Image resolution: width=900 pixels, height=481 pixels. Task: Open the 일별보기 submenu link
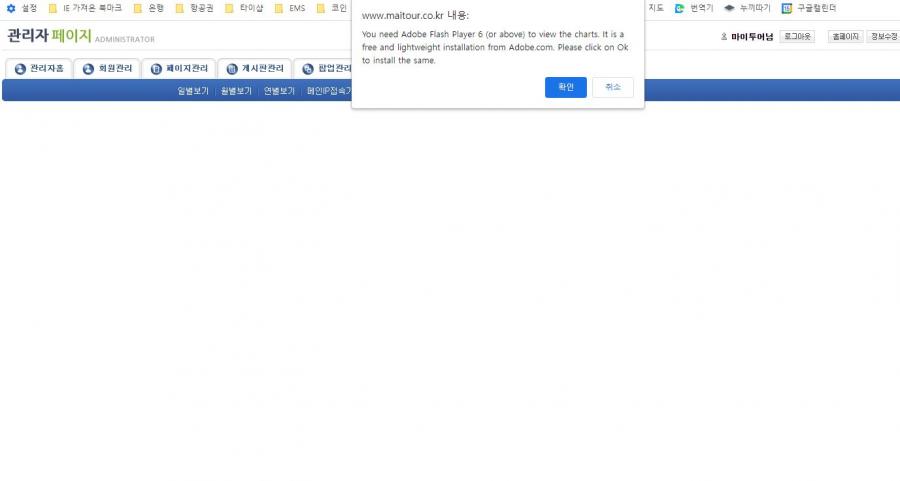[x=193, y=91]
